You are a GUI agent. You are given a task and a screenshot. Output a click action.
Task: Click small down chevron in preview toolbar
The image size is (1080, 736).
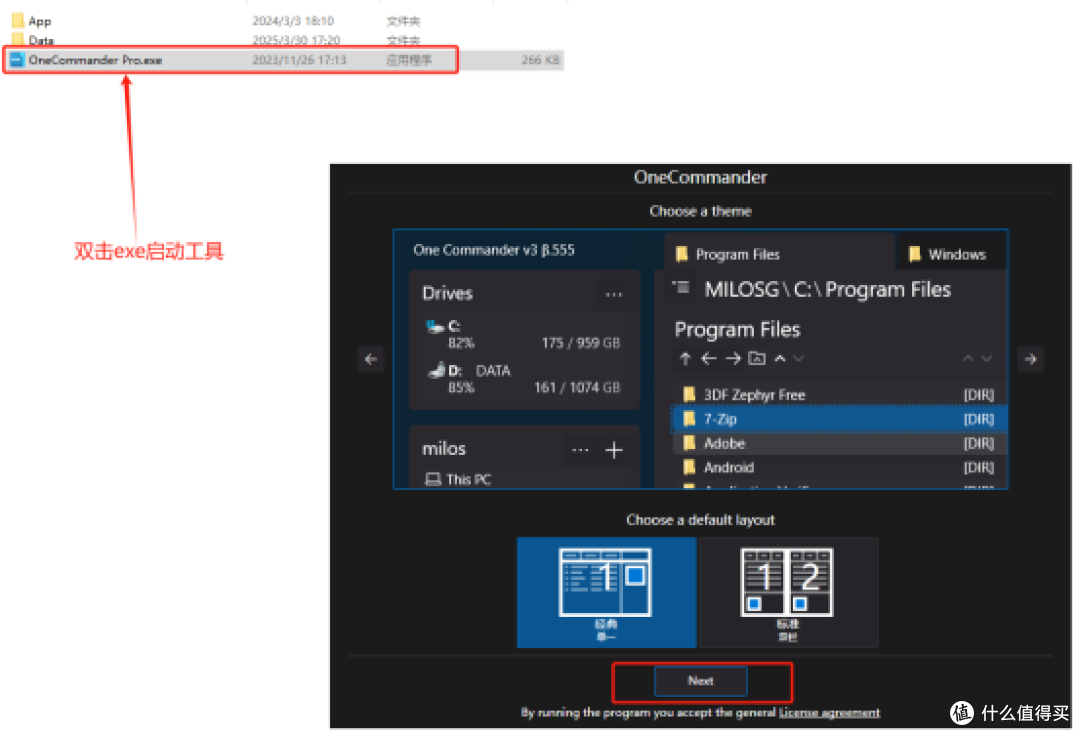(799, 358)
